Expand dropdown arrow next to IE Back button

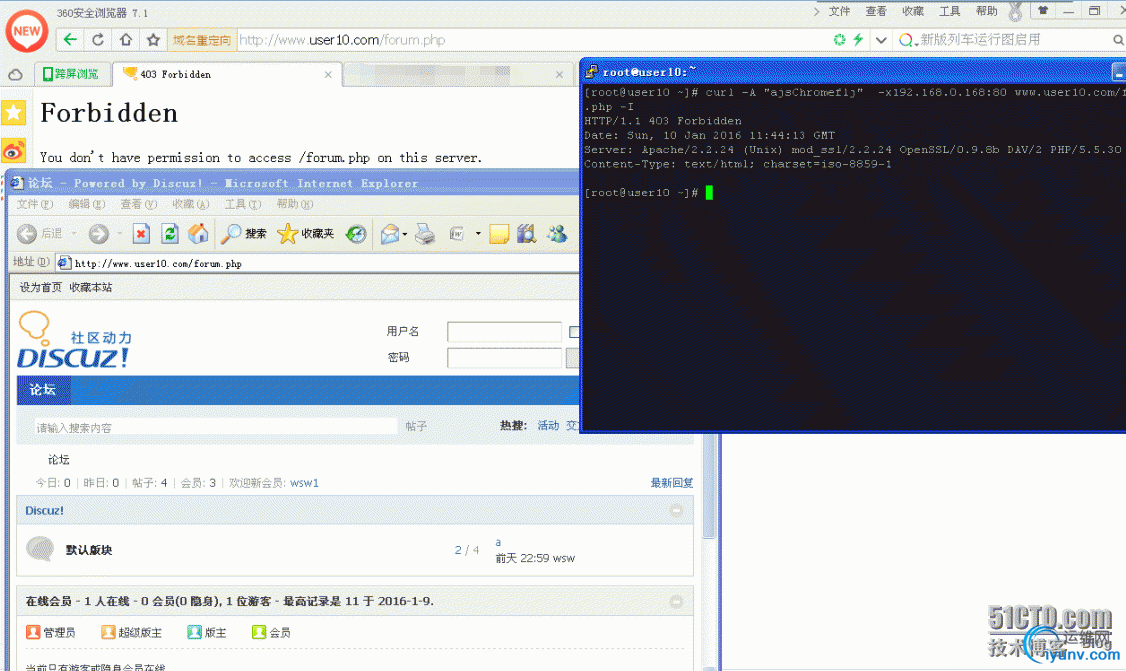click(73, 233)
